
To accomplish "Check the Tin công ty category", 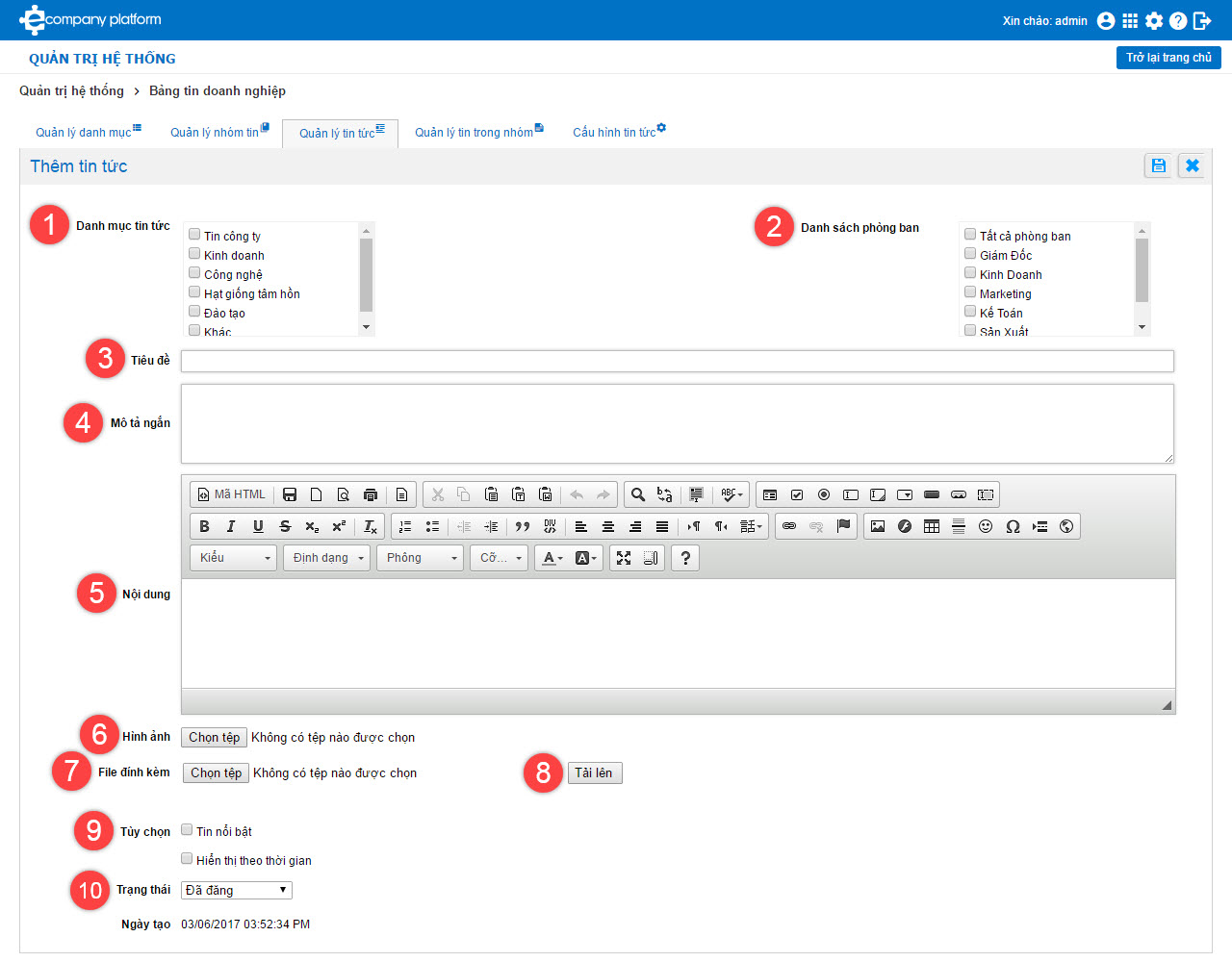I will (194, 234).
